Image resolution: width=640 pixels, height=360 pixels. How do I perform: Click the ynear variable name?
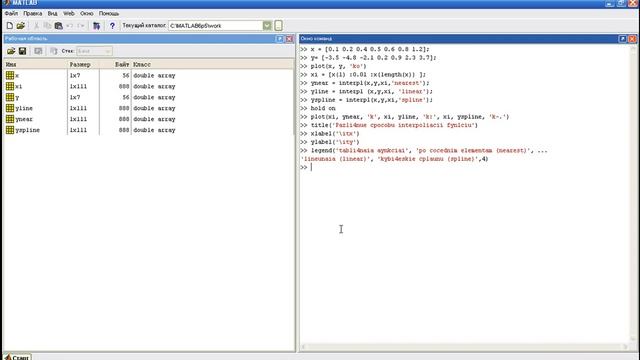pos(24,119)
